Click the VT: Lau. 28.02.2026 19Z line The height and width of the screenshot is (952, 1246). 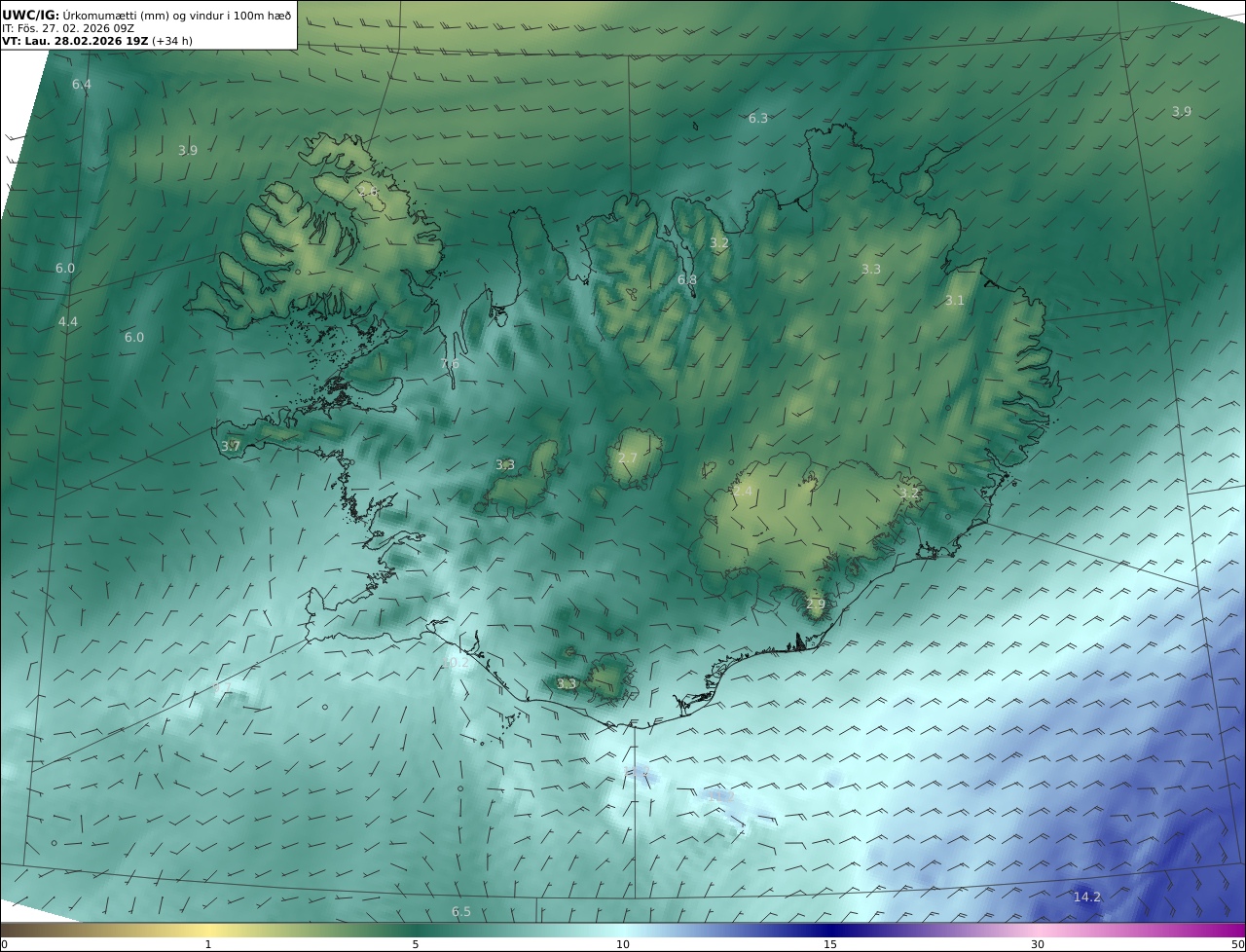(75, 42)
